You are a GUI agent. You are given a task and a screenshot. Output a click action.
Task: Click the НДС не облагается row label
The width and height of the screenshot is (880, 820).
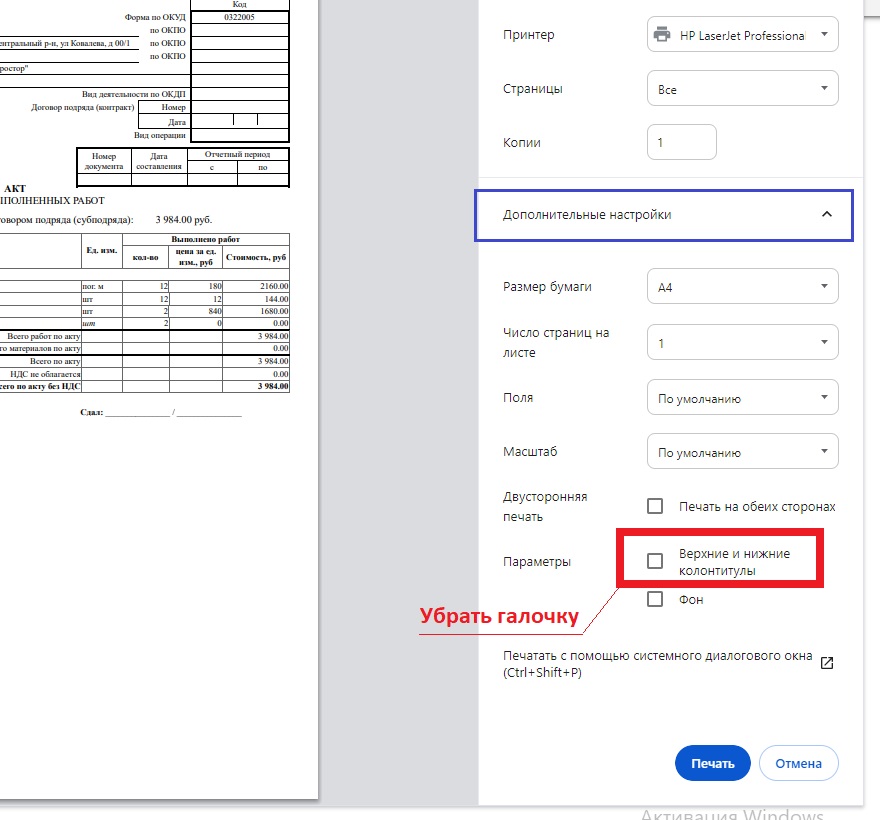point(45,374)
